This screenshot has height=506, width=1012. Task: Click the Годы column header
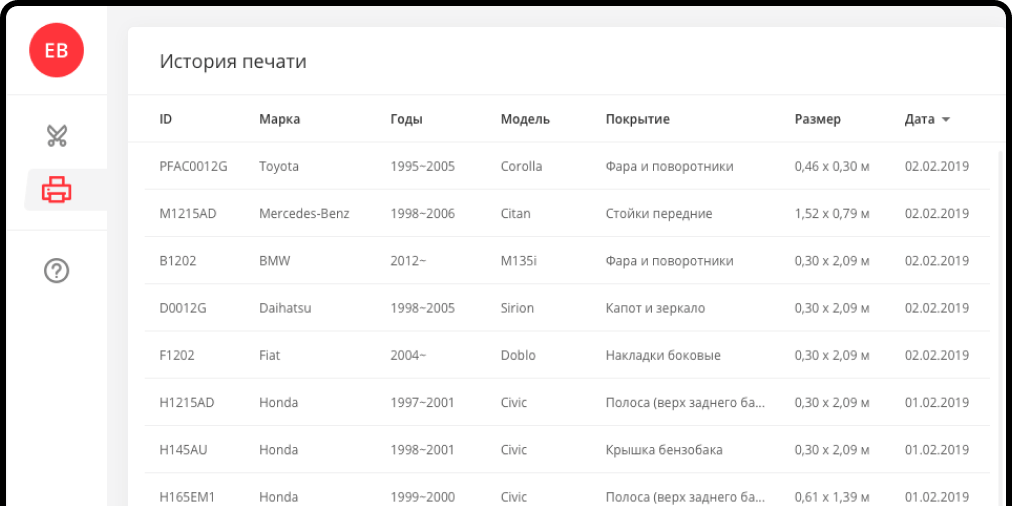(406, 119)
